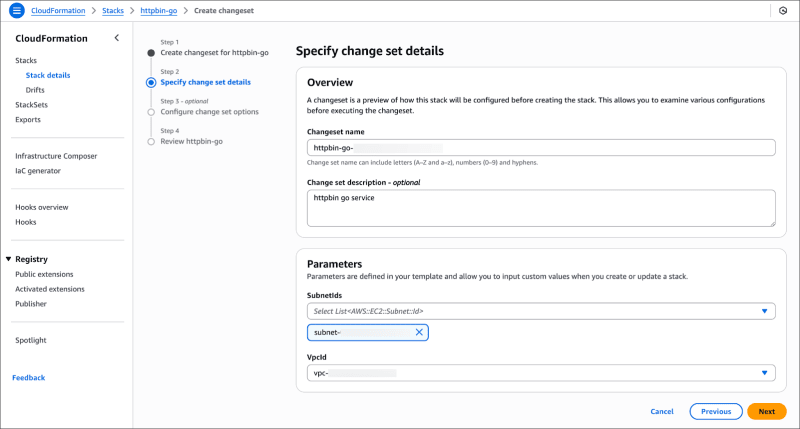The width and height of the screenshot is (800, 429).
Task: Click the clock icon at top right
Action: point(783,10)
